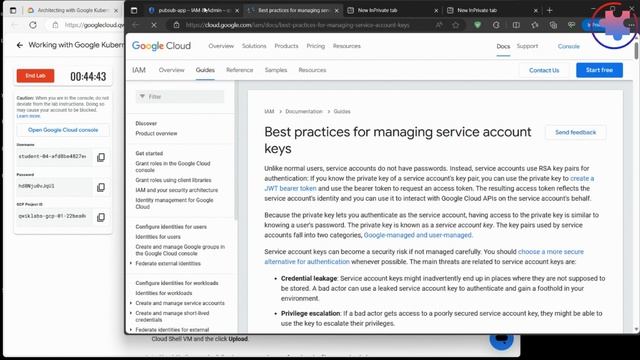Open Overview in Google Cloud top nav
Screen dimensions: 640x360
tap(221, 46)
